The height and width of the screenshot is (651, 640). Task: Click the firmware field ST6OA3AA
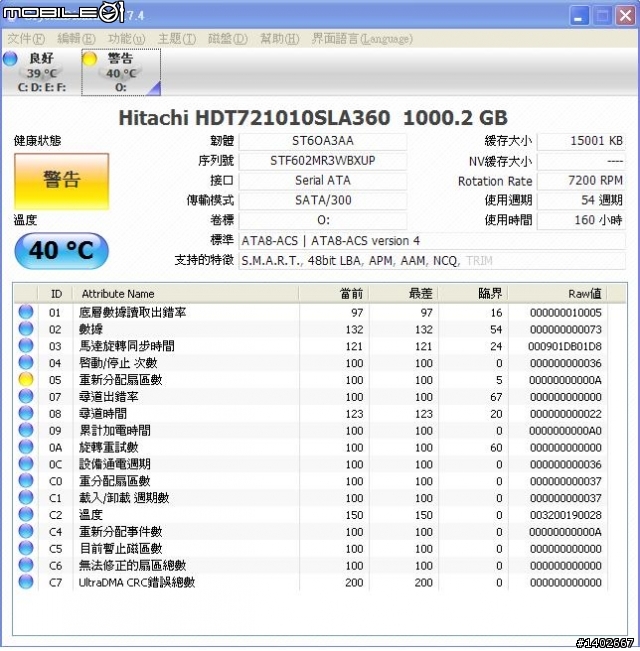(322, 141)
